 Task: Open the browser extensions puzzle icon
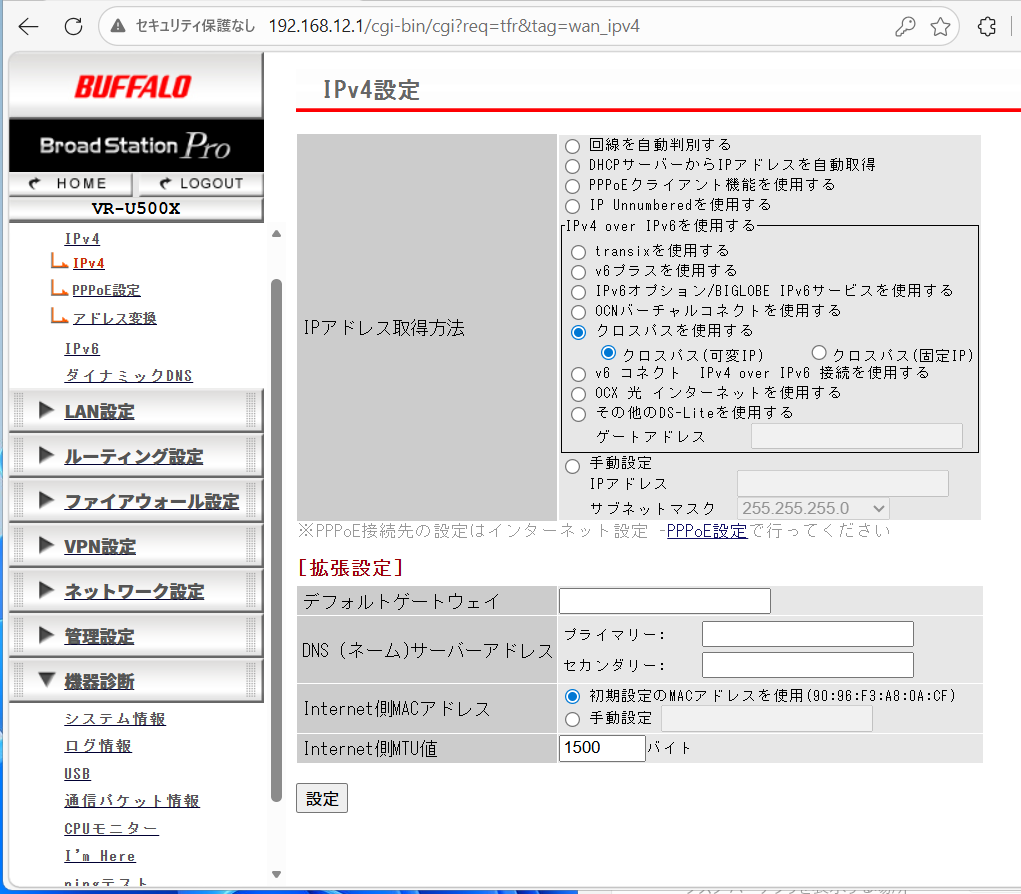pyautogui.click(x=986, y=27)
